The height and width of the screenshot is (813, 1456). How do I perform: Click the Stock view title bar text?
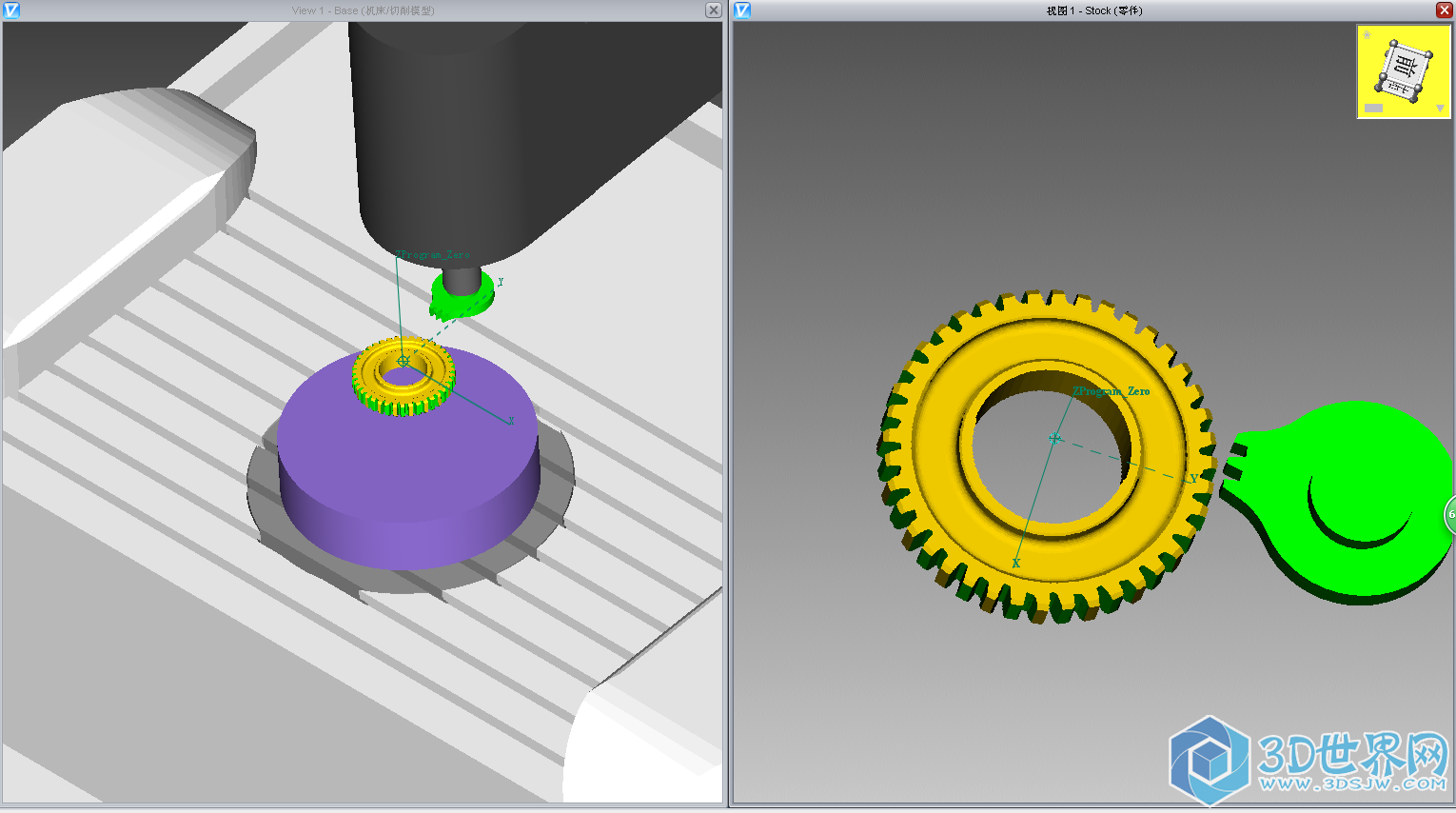(1094, 10)
